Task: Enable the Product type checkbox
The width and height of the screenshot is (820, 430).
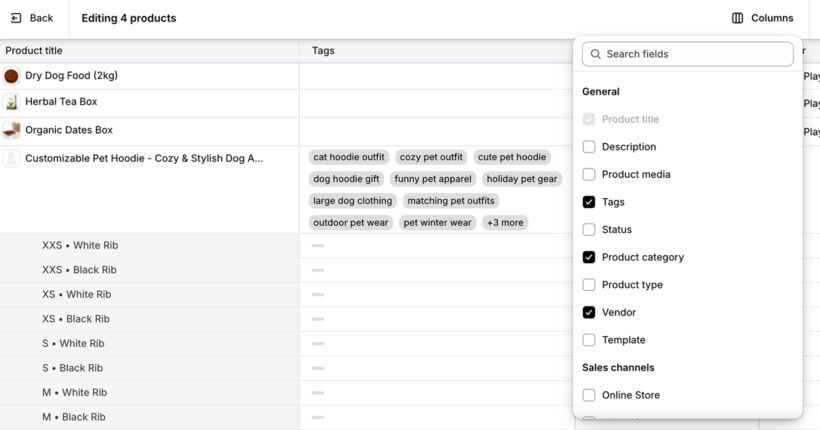Action: (589, 285)
